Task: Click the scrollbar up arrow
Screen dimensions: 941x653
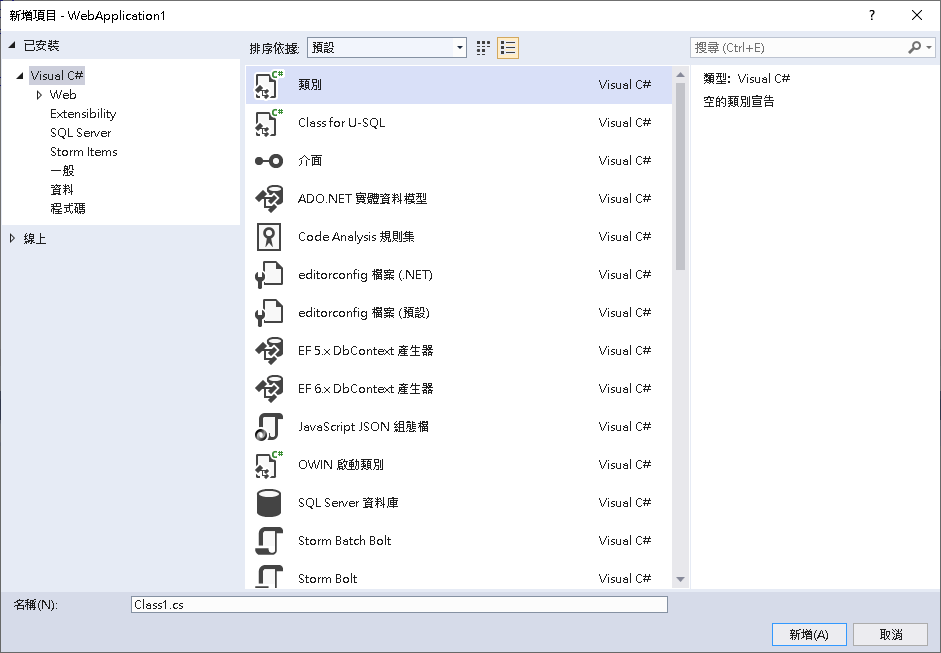Action: click(680, 75)
